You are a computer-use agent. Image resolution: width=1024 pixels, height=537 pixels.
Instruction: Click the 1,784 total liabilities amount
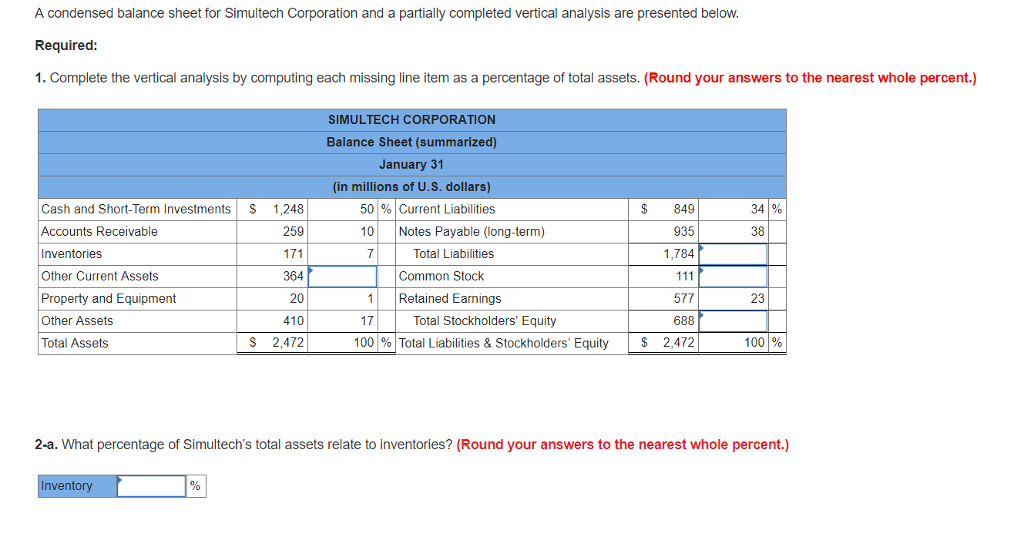point(679,253)
